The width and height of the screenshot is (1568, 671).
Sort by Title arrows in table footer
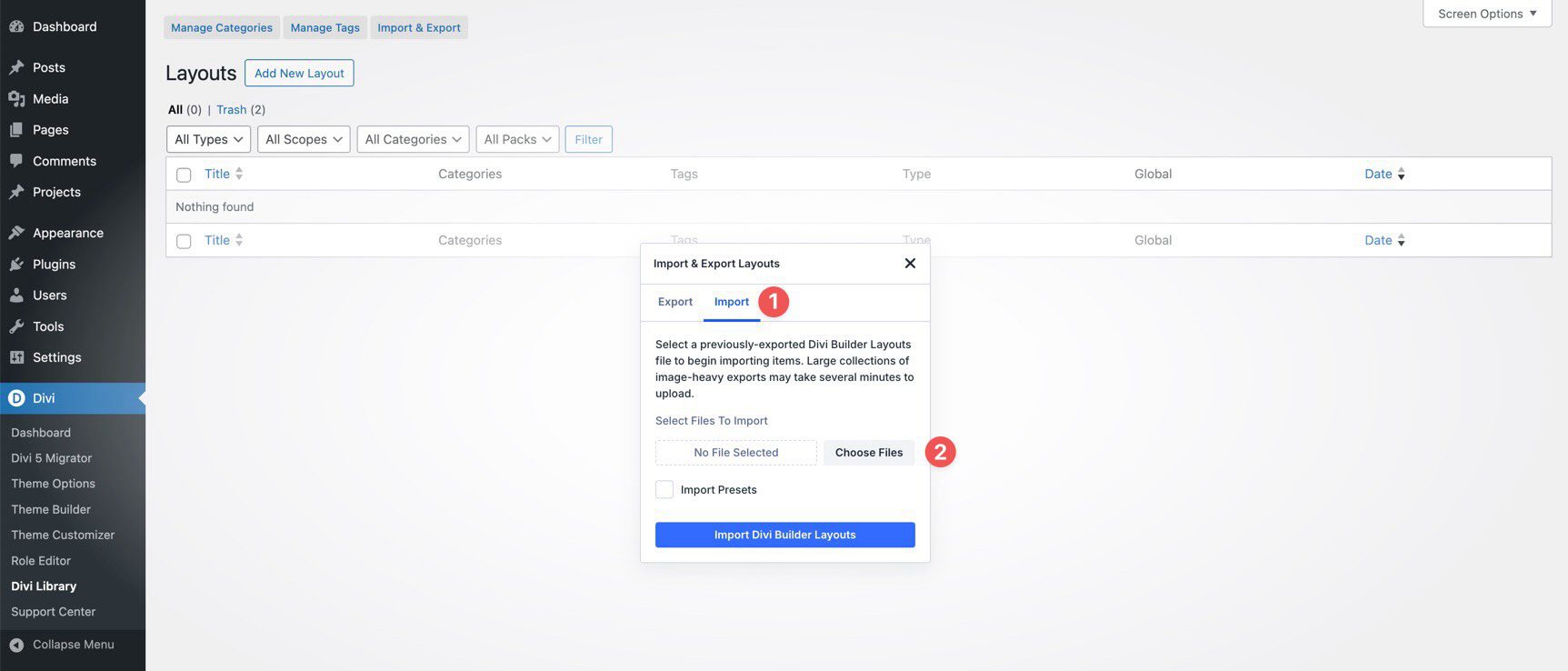239,240
